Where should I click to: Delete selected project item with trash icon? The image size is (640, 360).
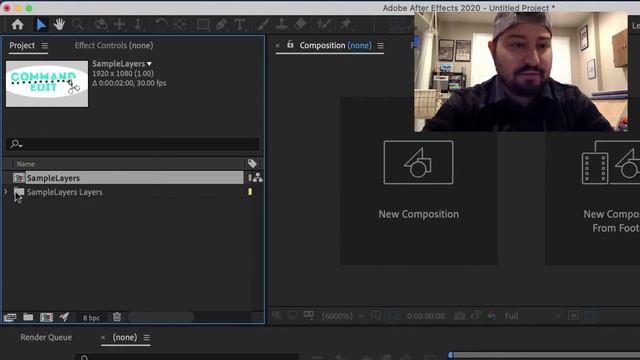pyautogui.click(x=117, y=317)
